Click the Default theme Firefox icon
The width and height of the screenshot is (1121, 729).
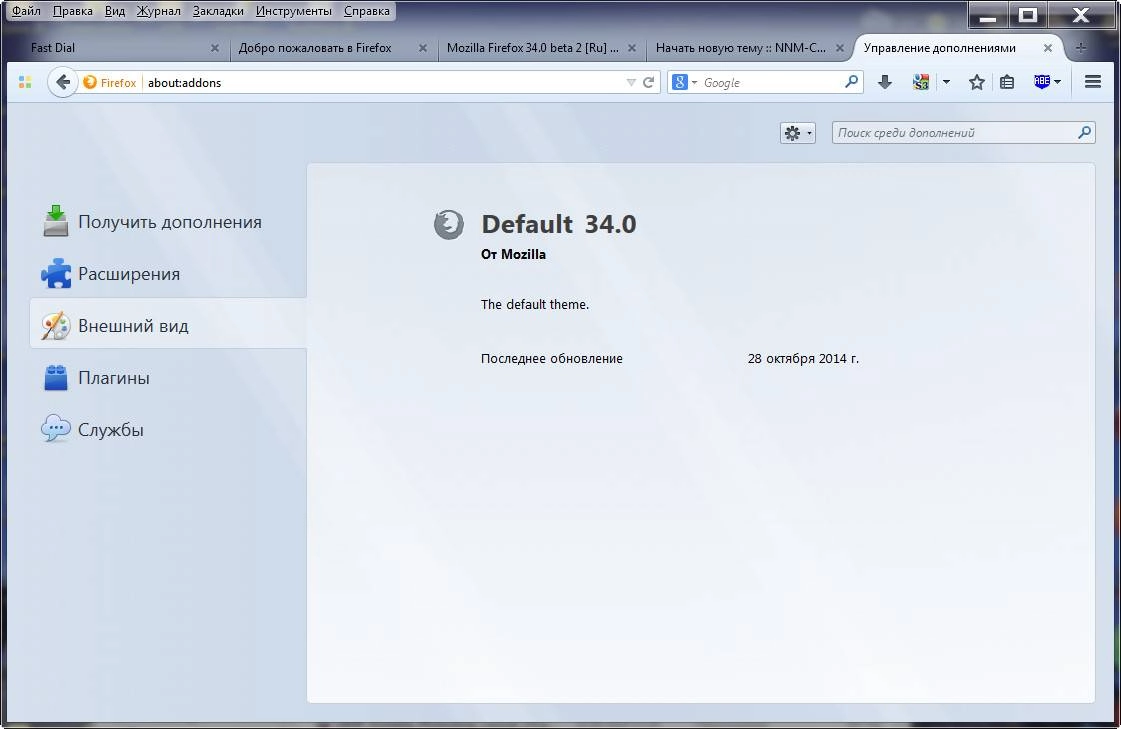click(449, 224)
